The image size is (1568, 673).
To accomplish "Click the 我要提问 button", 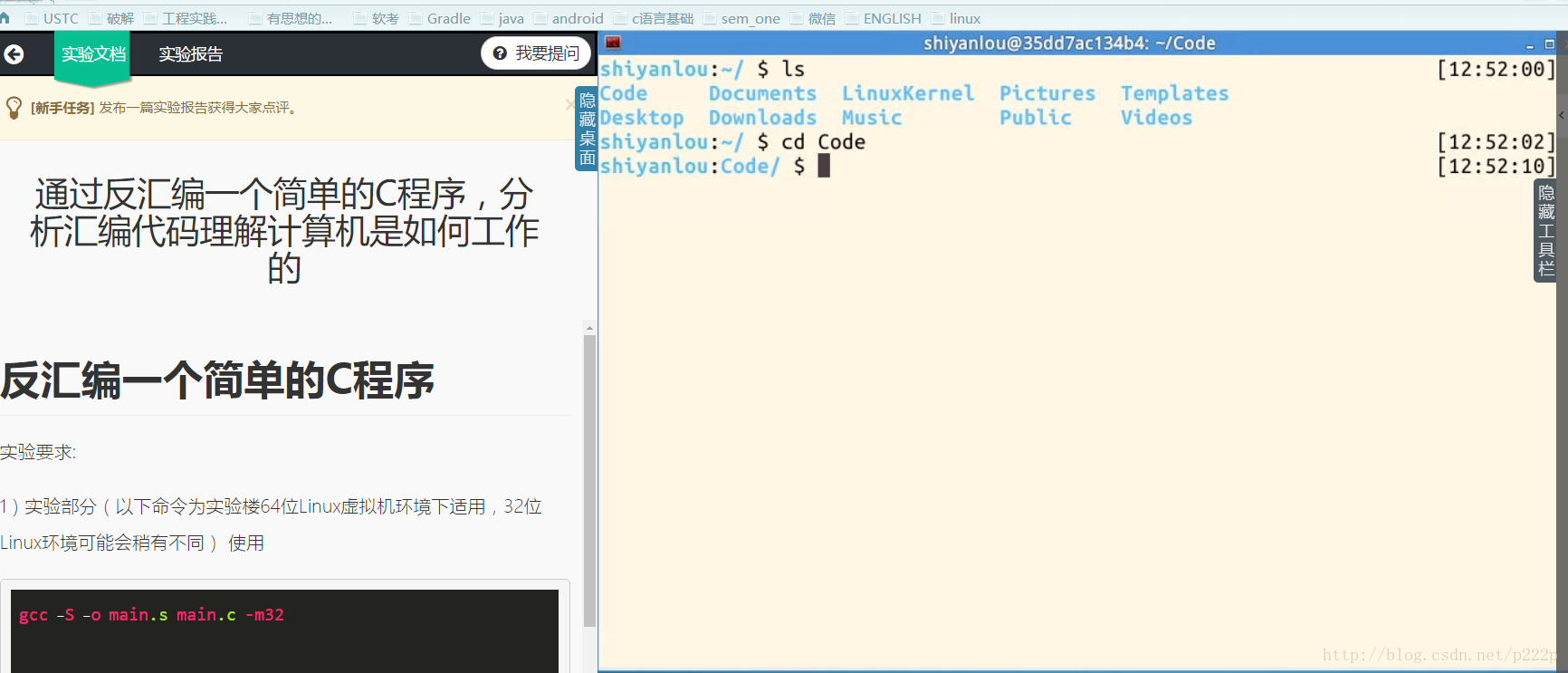I will (x=536, y=53).
